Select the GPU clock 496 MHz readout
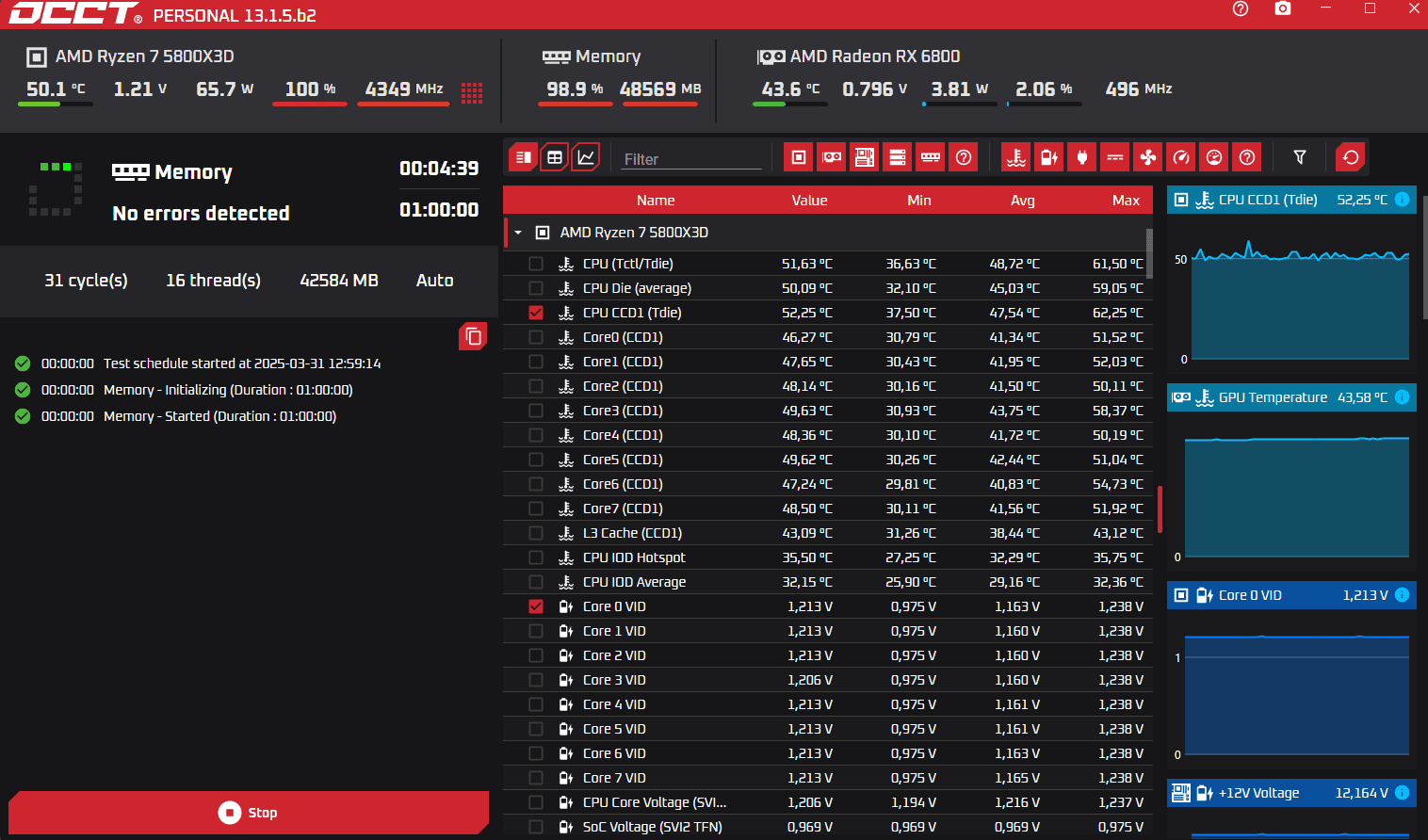Viewport: 1428px width, 840px height. click(x=1138, y=89)
